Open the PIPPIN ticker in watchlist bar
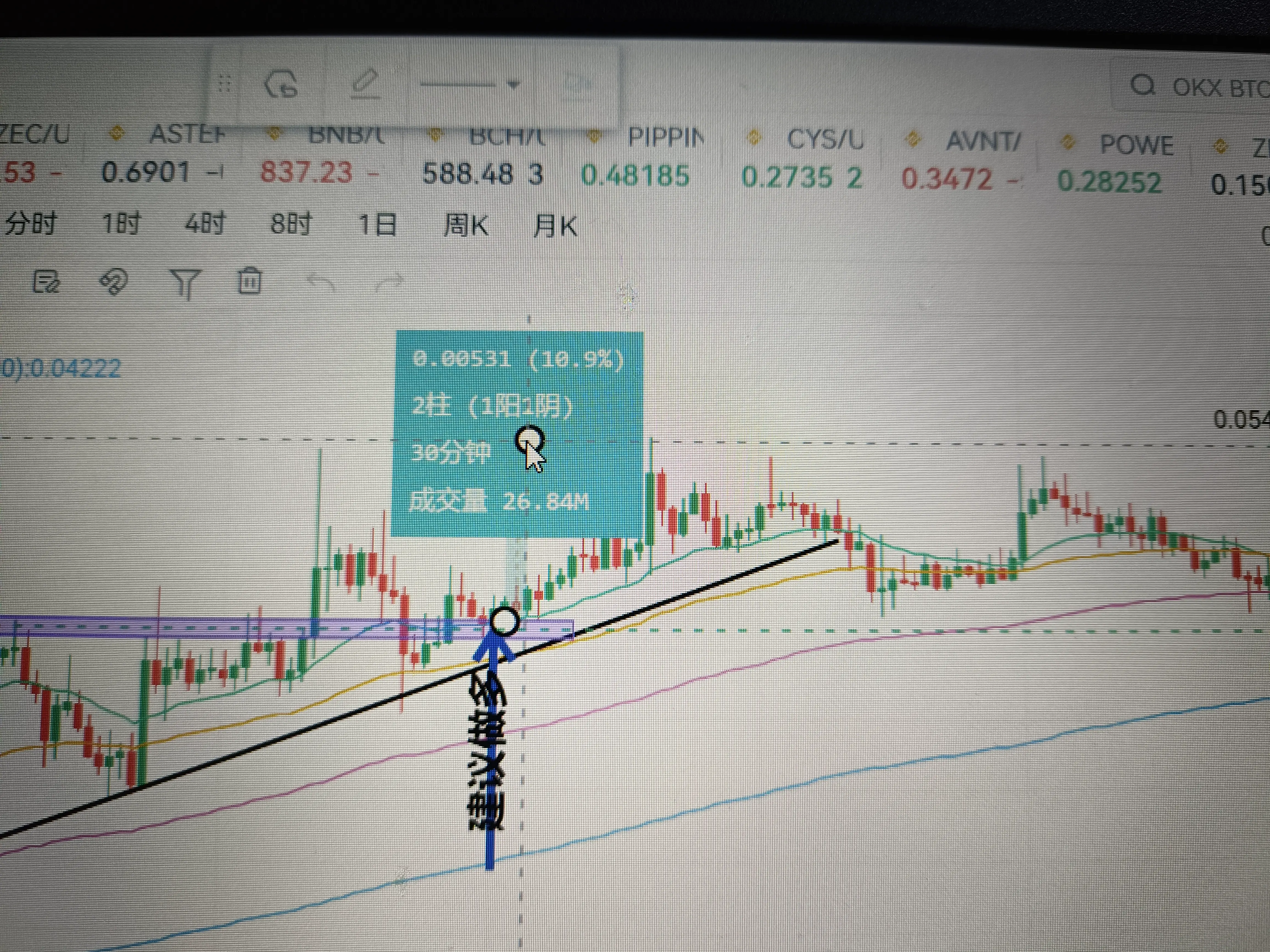 pyautogui.click(x=665, y=138)
